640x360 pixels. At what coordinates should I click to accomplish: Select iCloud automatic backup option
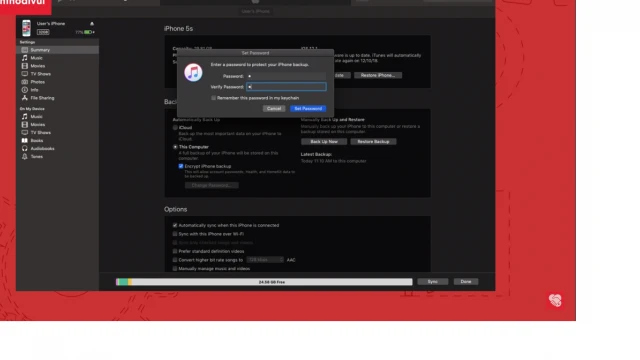[175, 127]
